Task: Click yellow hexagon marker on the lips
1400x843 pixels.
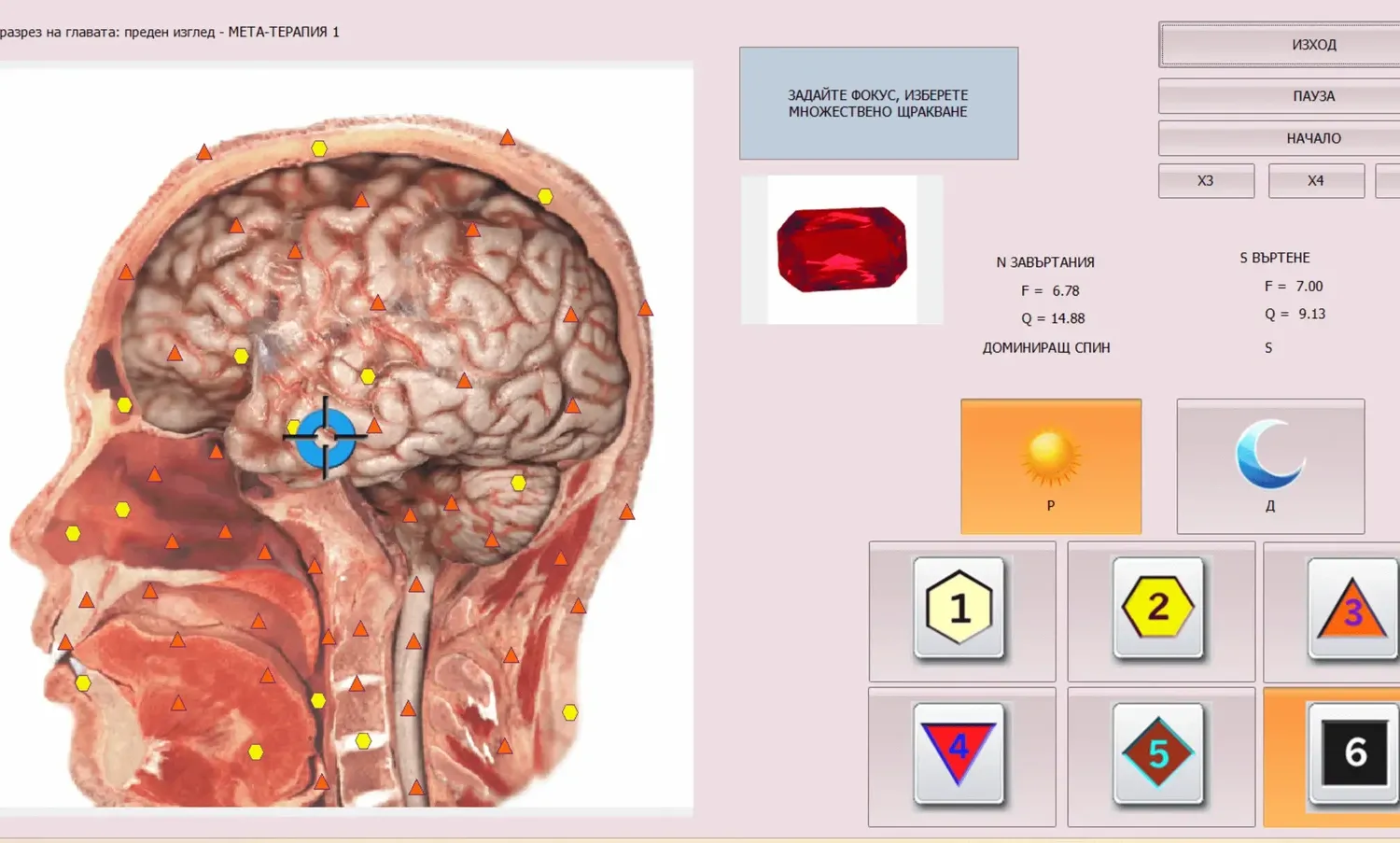Action: (83, 683)
